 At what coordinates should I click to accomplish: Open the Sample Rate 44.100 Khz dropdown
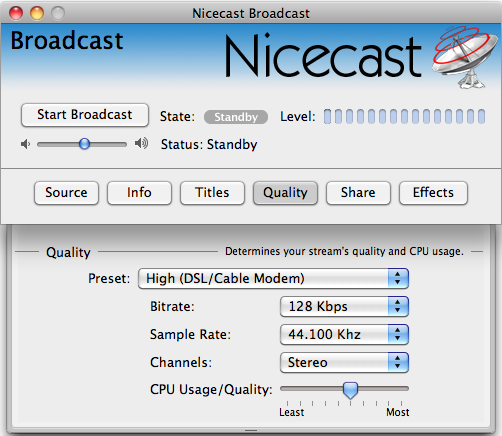[344, 334]
